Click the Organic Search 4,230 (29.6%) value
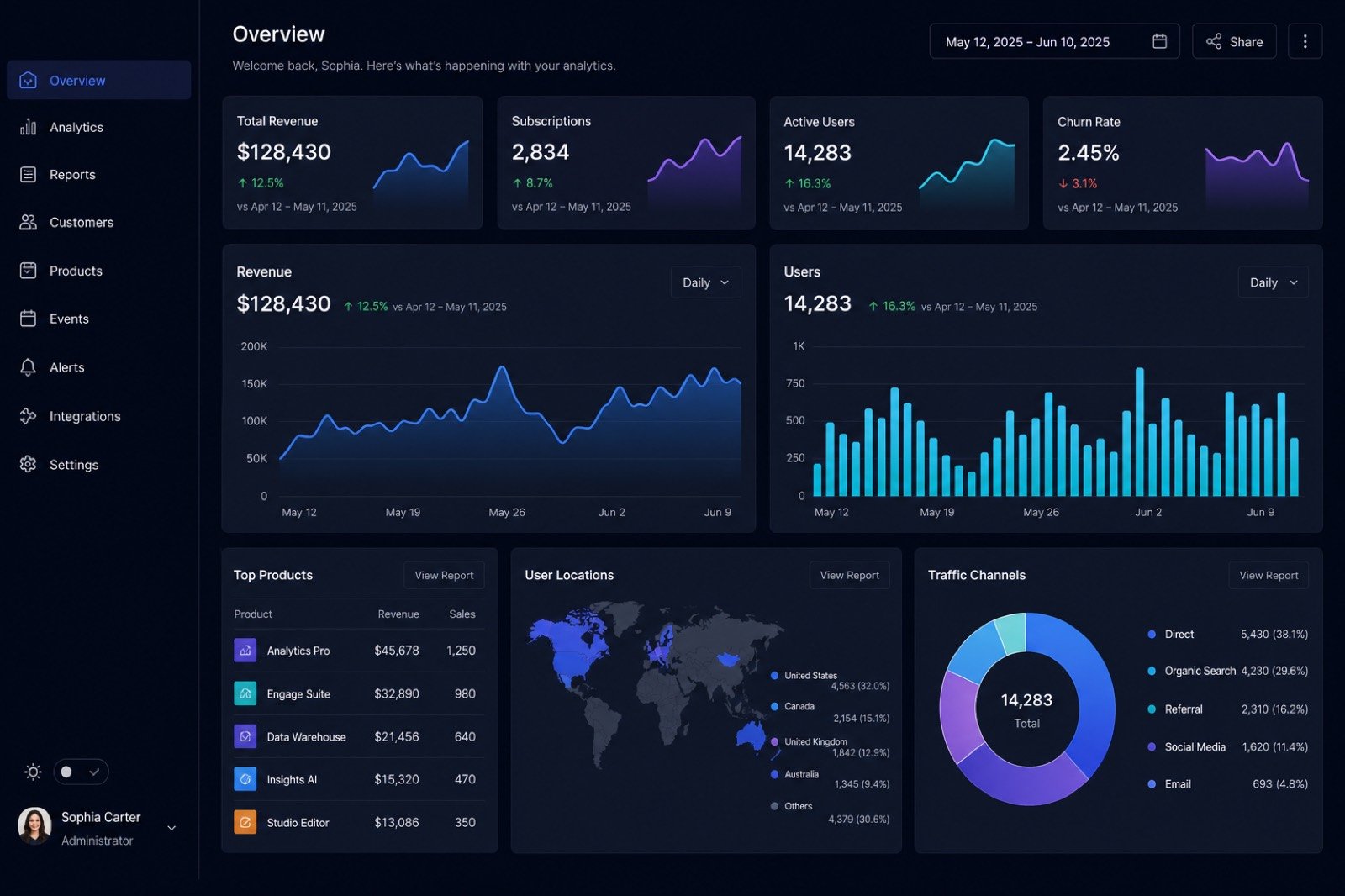The image size is (1345, 896). click(x=1274, y=671)
